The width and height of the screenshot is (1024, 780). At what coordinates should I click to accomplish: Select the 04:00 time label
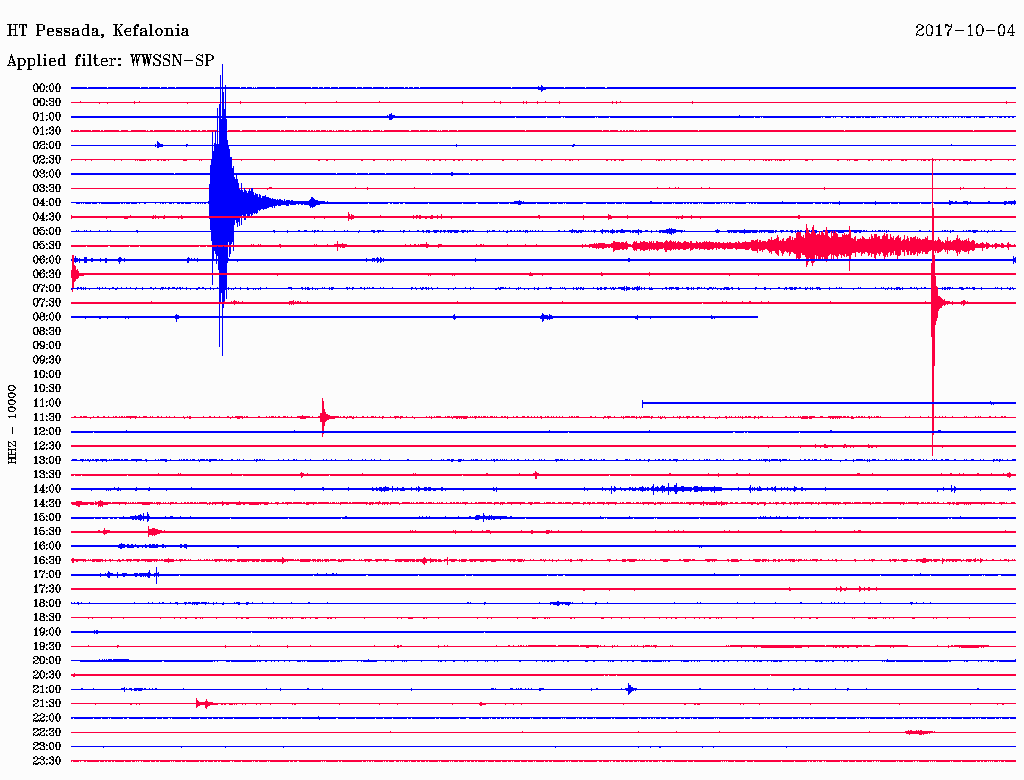47,203
